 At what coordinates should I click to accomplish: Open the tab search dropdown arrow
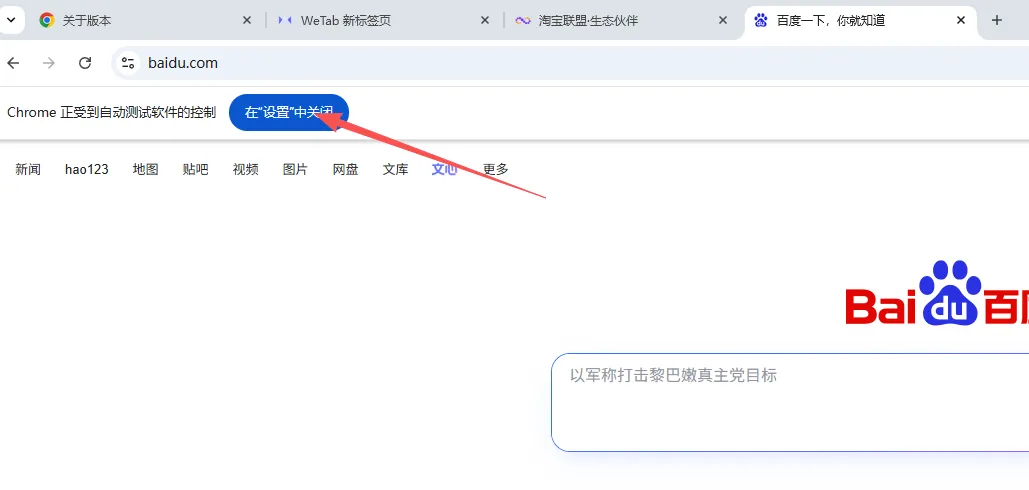11,20
